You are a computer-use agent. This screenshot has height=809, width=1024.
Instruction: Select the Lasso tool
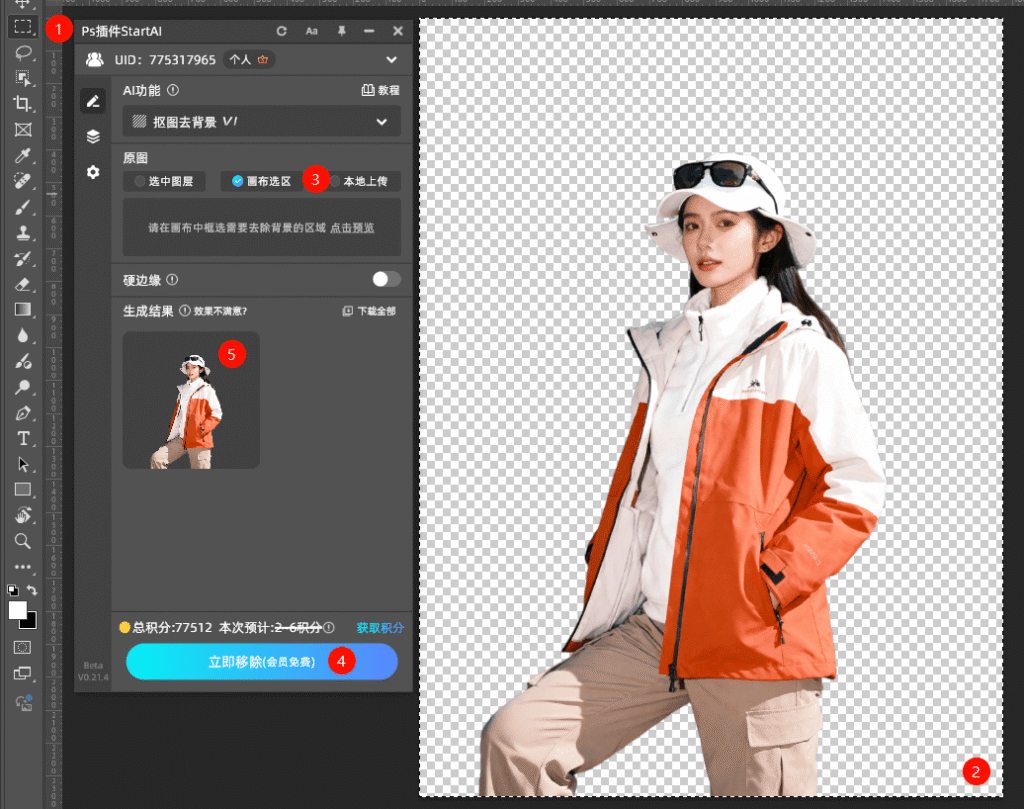pos(23,52)
